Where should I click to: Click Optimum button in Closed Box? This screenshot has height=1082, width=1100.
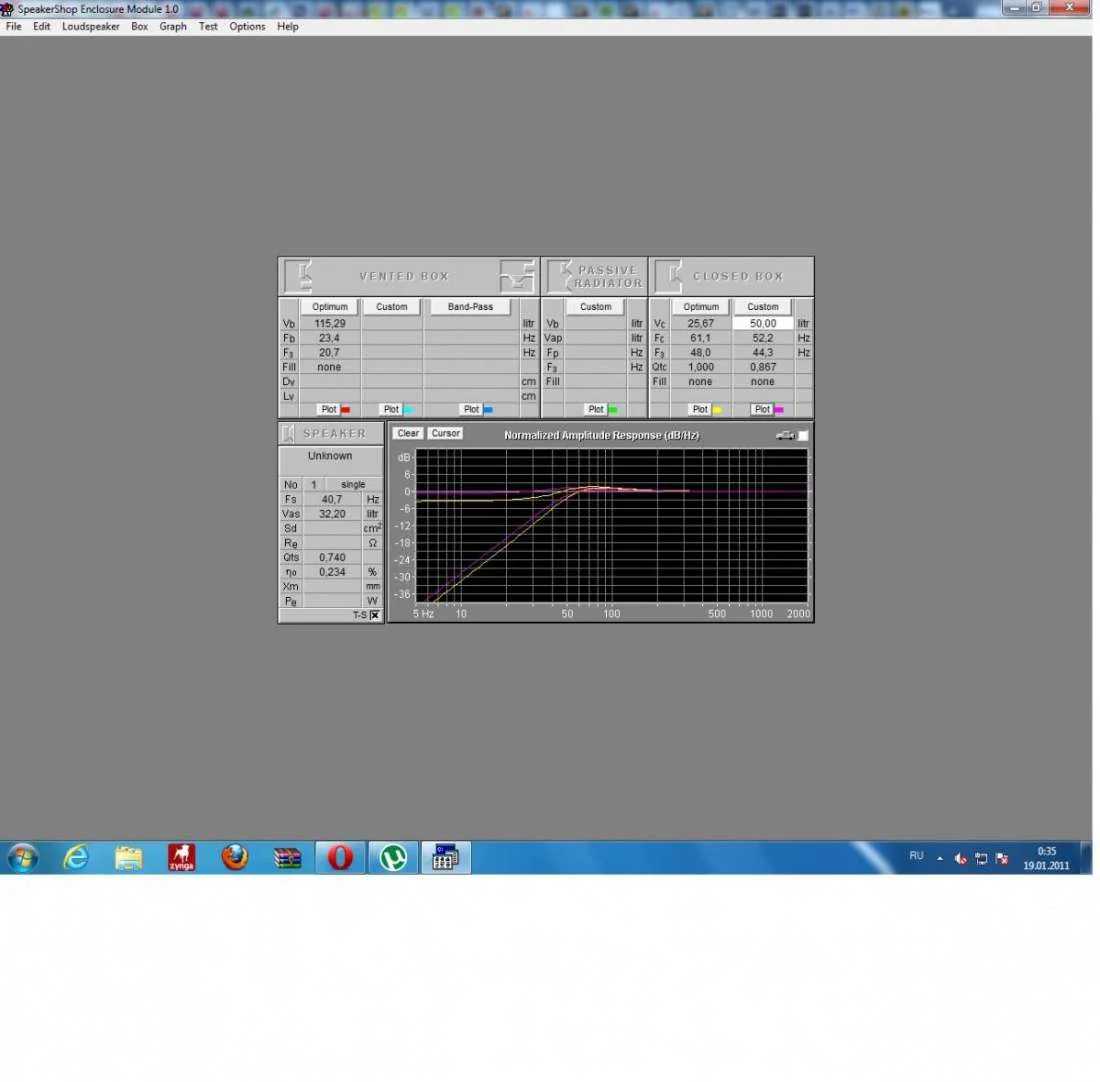point(701,307)
